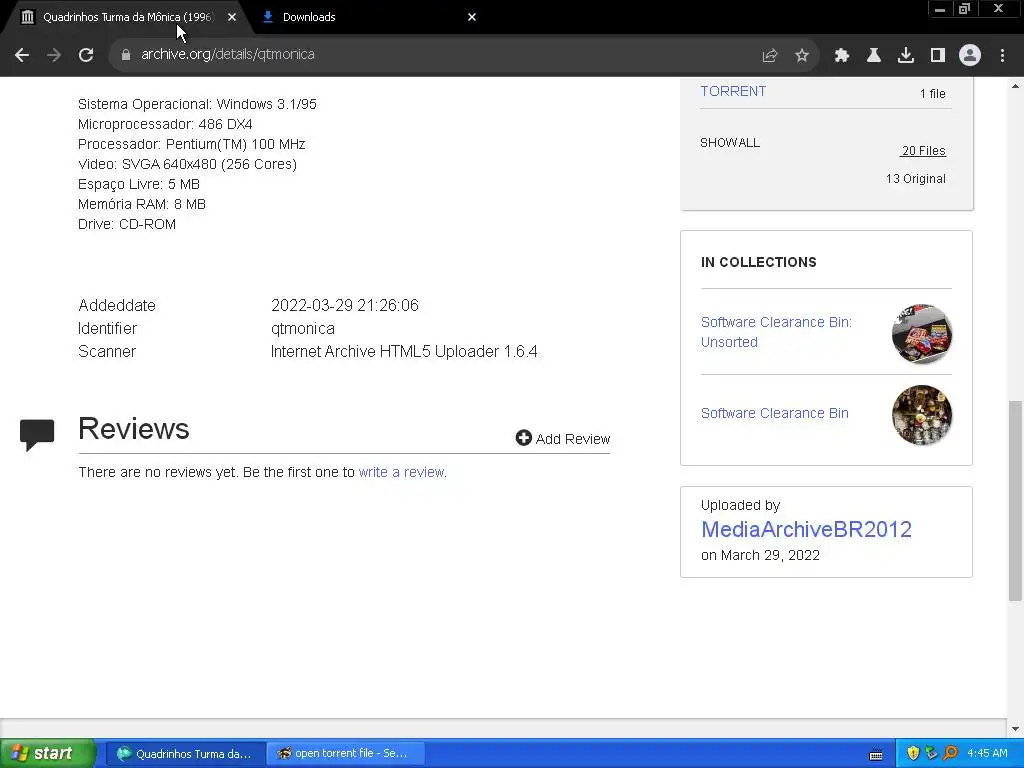Image resolution: width=1024 pixels, height=768 pixels.
Task: Click the 13 Original files link
Action: click(916, 179)
